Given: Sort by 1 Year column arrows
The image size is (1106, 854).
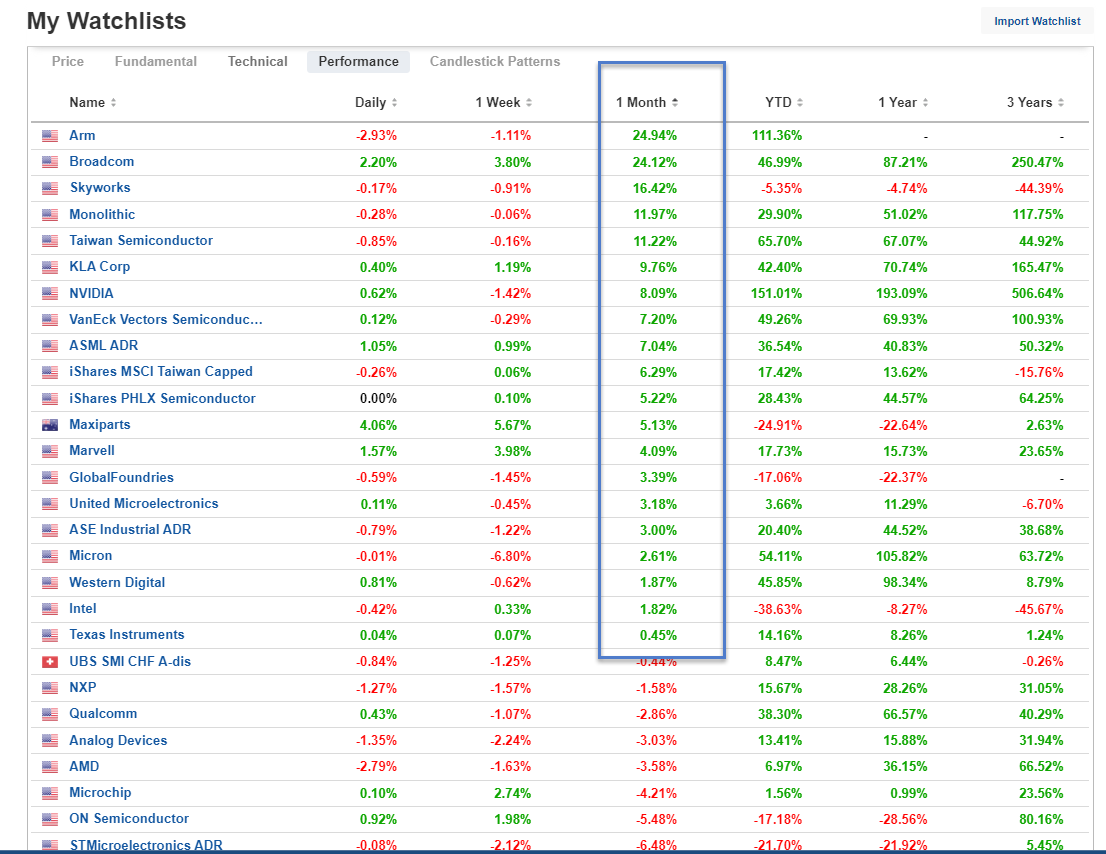Looking at the screenshot, I should tap(925, 103).
